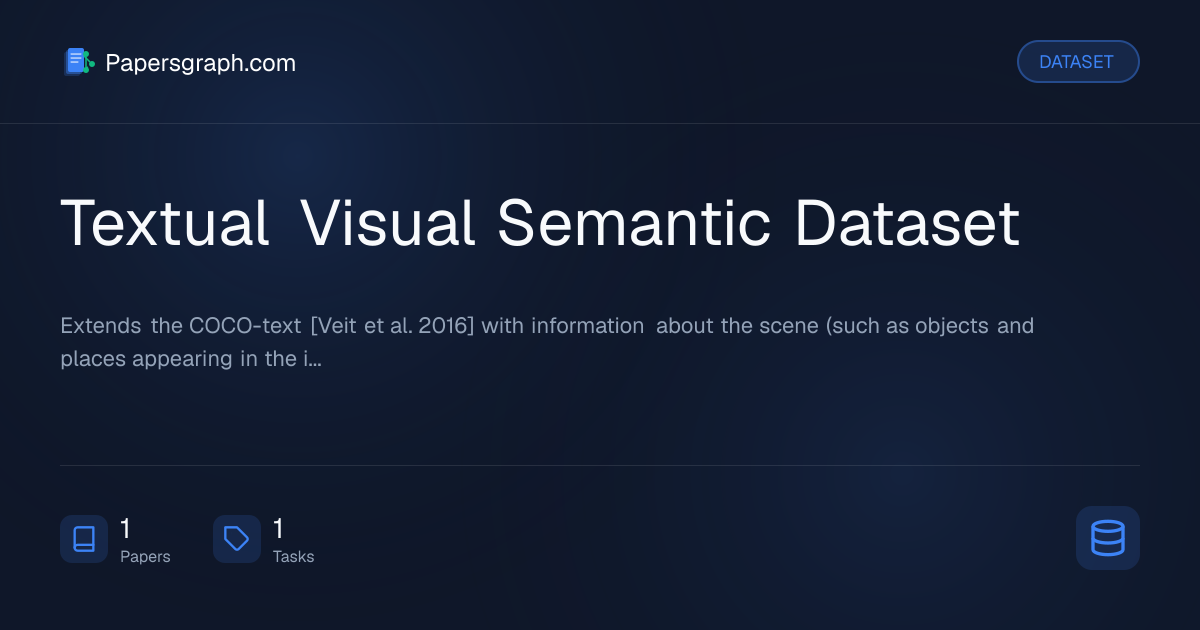Click the Papers count number 1

[x=126, y=529]
